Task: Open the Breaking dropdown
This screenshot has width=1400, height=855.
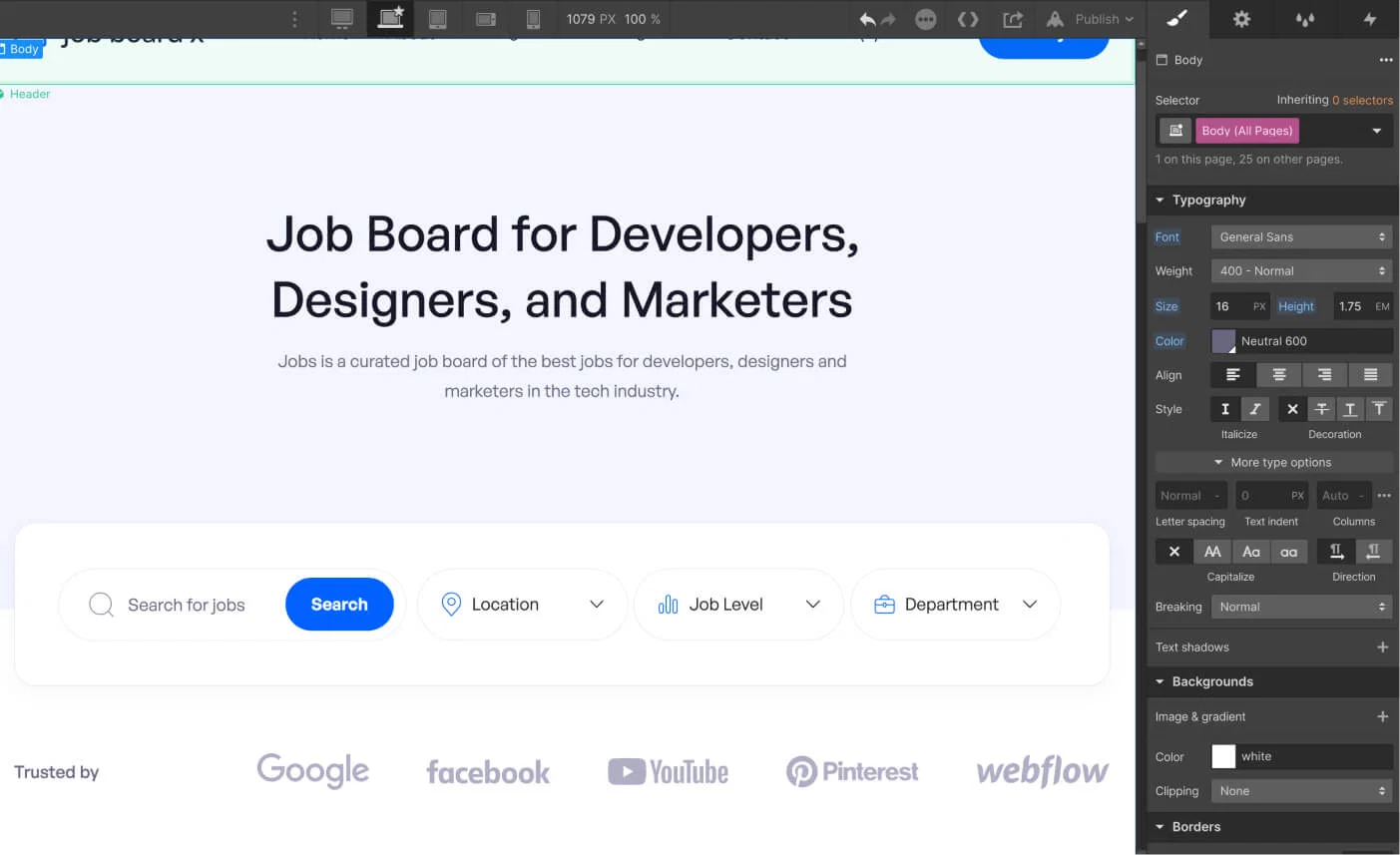Action: pos(1300,606)
